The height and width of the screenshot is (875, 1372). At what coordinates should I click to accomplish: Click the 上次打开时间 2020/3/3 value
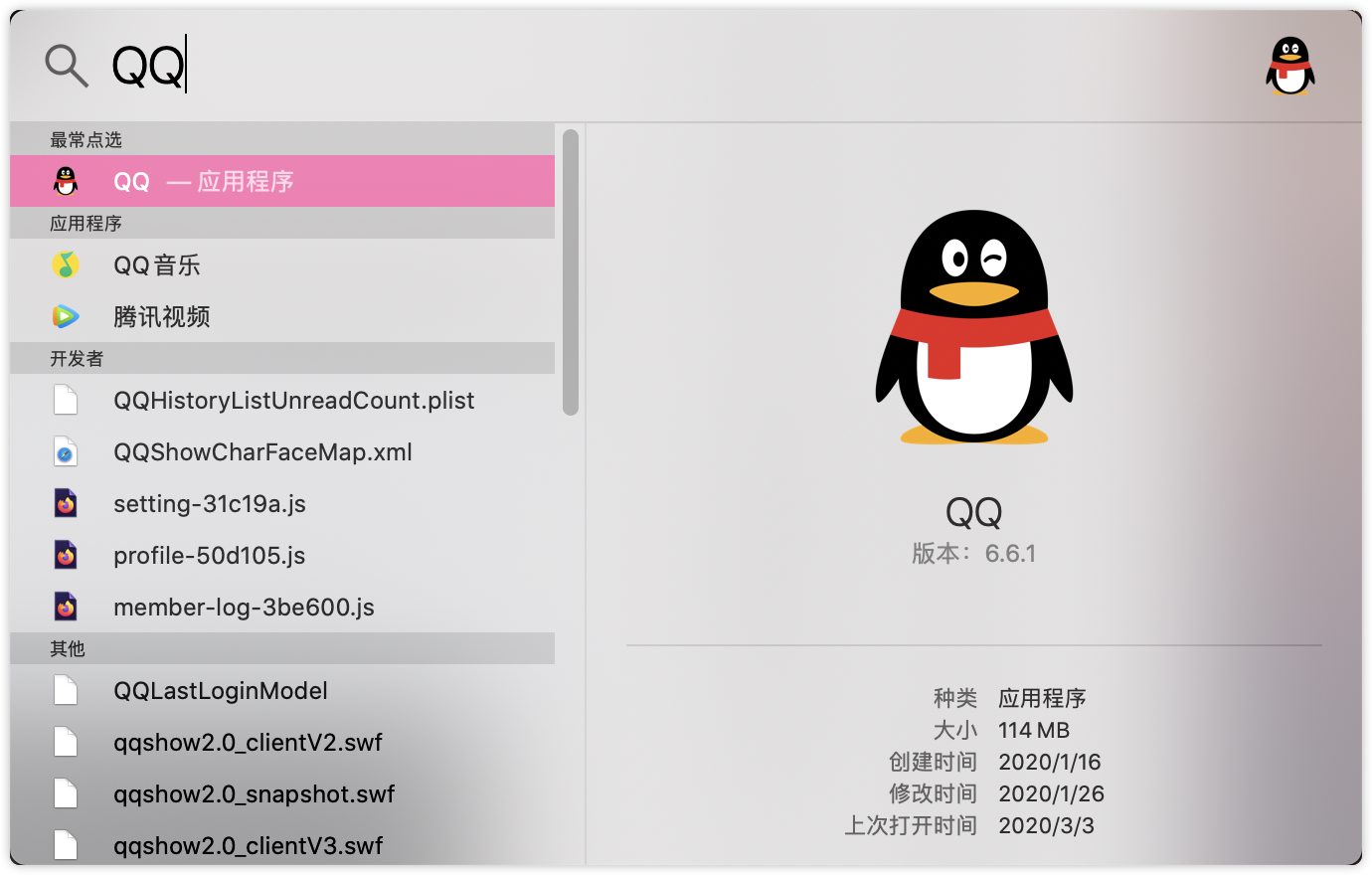(1047, 825)
